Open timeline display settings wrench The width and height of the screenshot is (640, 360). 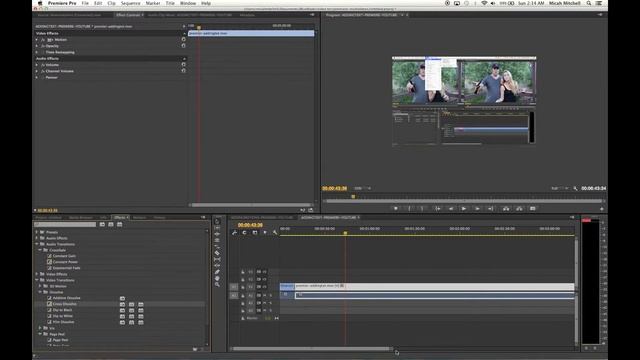tap(275, 232)
